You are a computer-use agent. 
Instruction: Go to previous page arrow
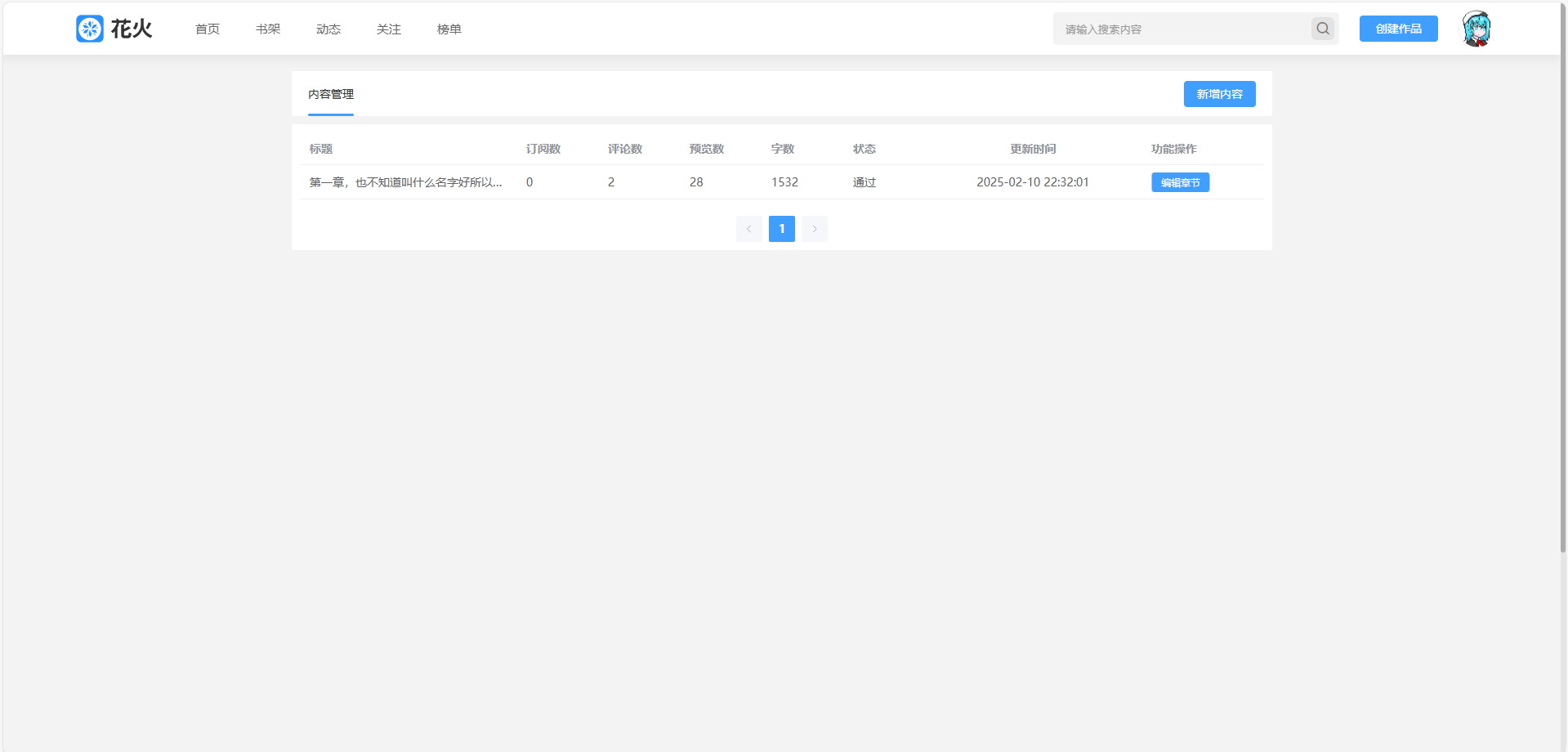[749, 229]
